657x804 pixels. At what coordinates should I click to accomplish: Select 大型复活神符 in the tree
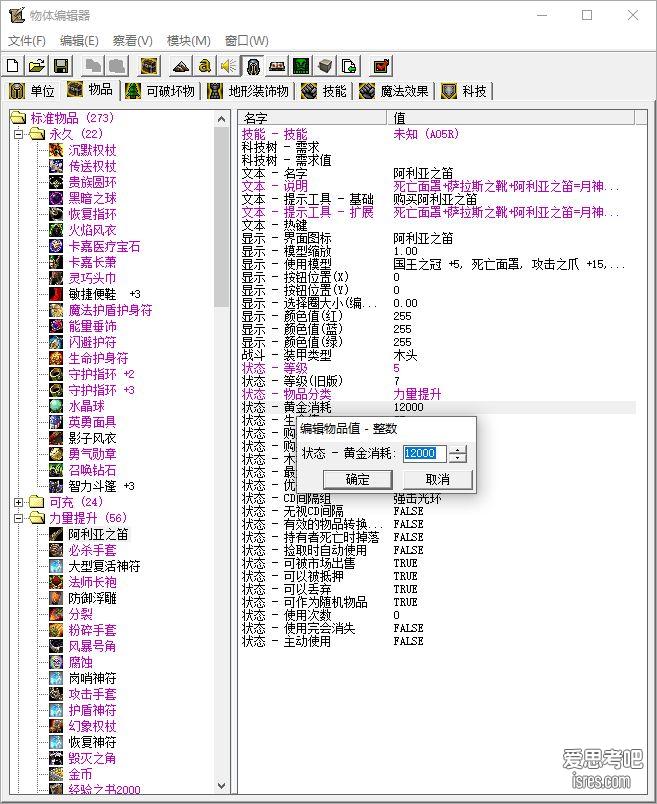104,566
